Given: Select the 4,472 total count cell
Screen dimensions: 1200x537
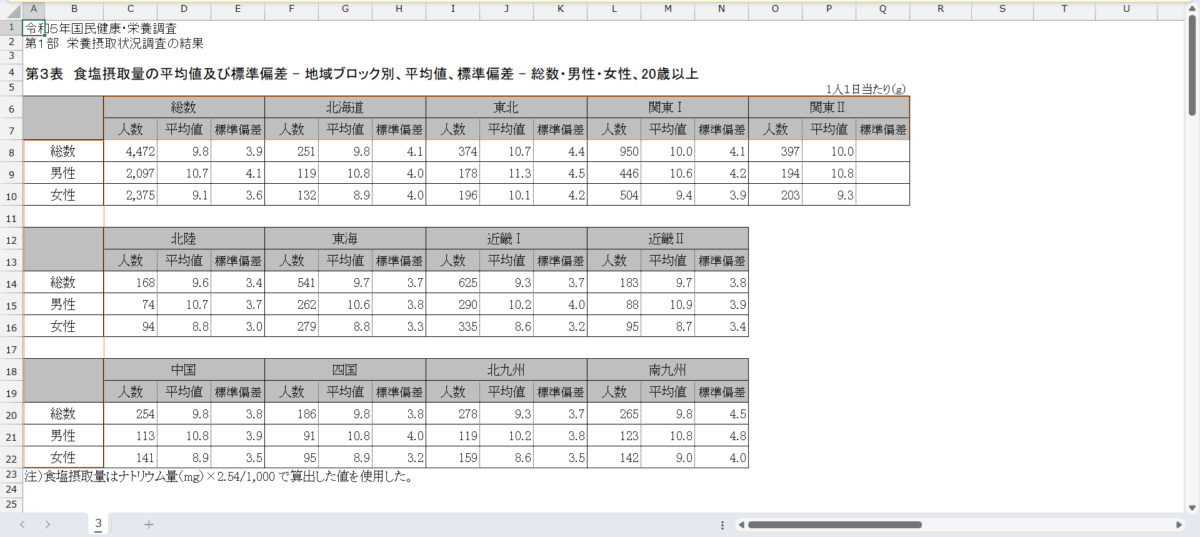Looking at the screenshot, I should click(130, 152).
